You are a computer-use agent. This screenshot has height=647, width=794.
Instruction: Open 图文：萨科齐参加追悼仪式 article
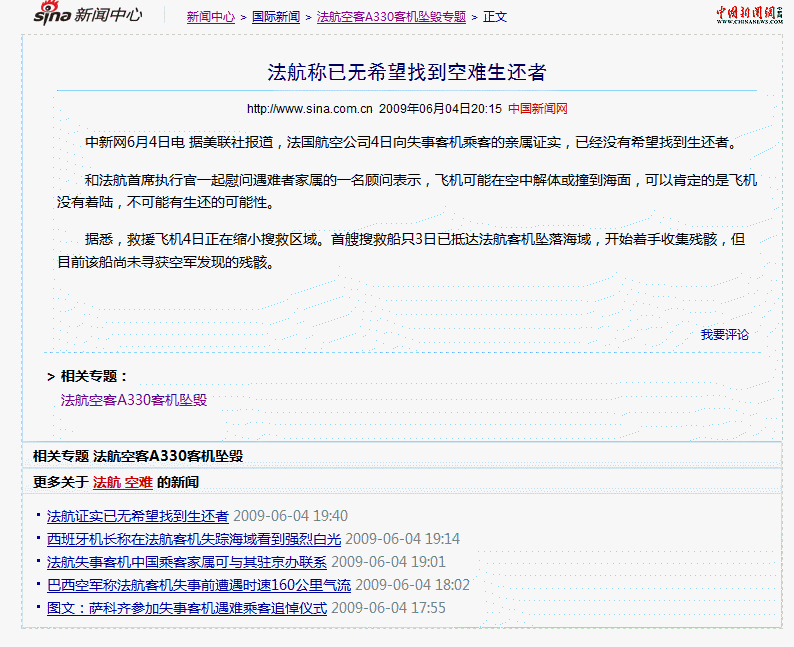[x=186, y=608]
